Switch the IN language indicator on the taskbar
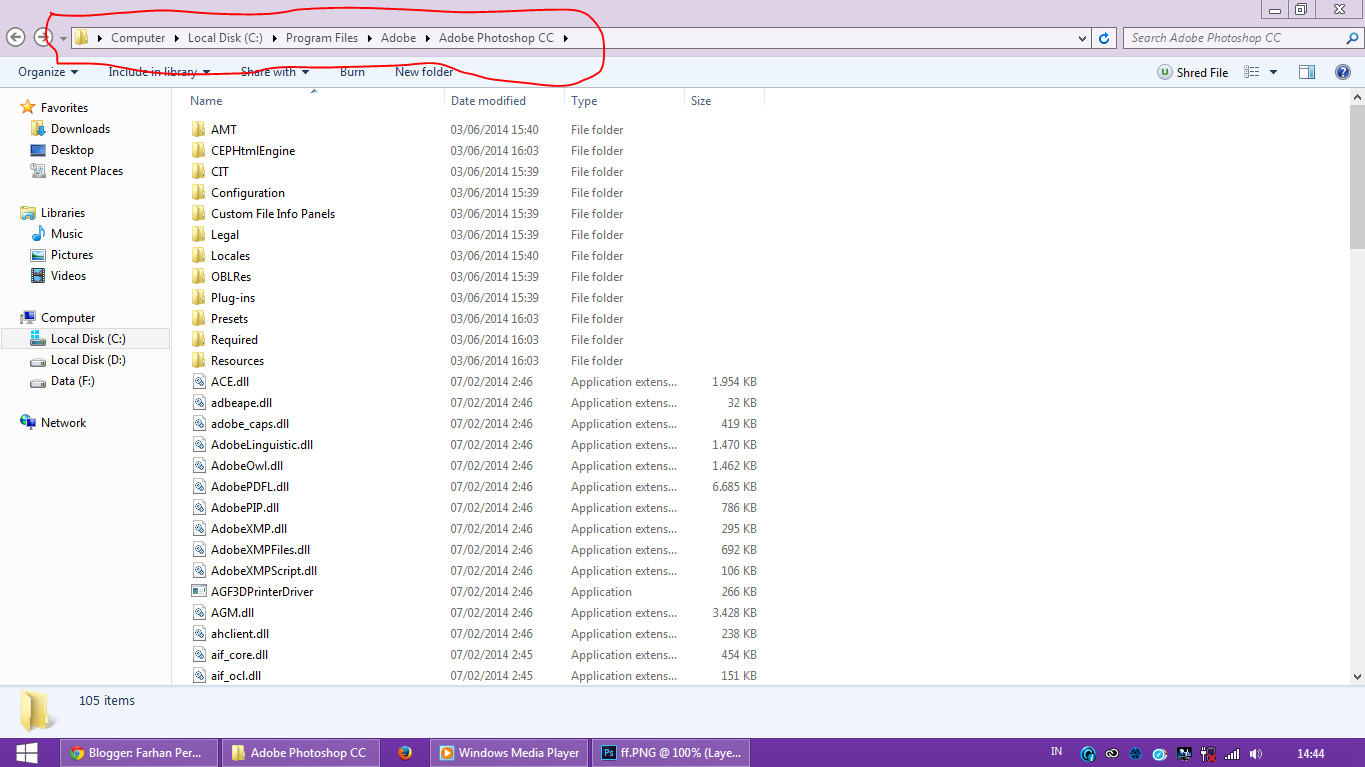The width and height of the screenshot is (1365, 767). click(x=1056, y=752)
